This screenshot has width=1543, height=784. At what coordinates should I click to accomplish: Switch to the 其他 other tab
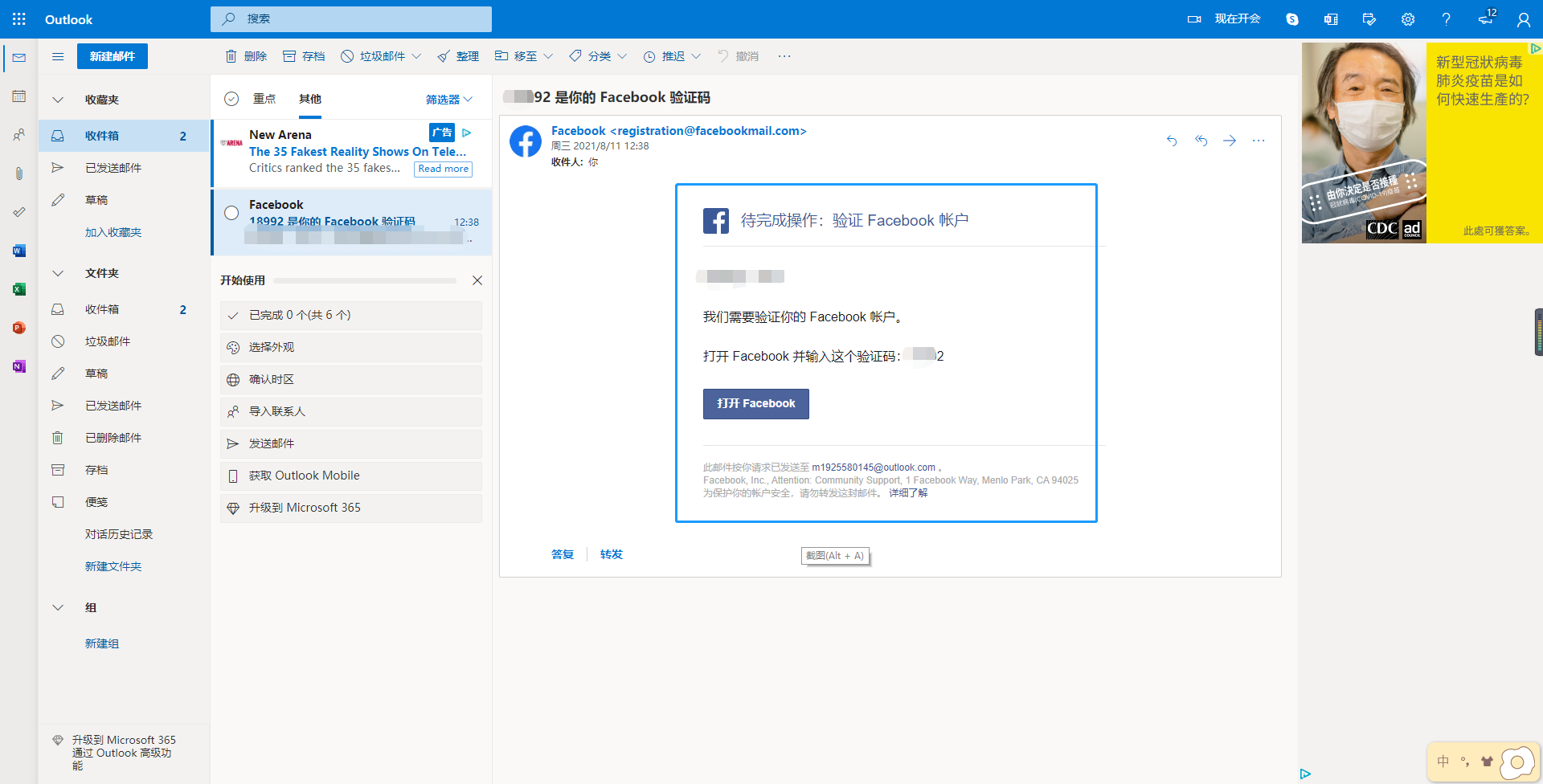pyautogui.click(x=309, y=99)
